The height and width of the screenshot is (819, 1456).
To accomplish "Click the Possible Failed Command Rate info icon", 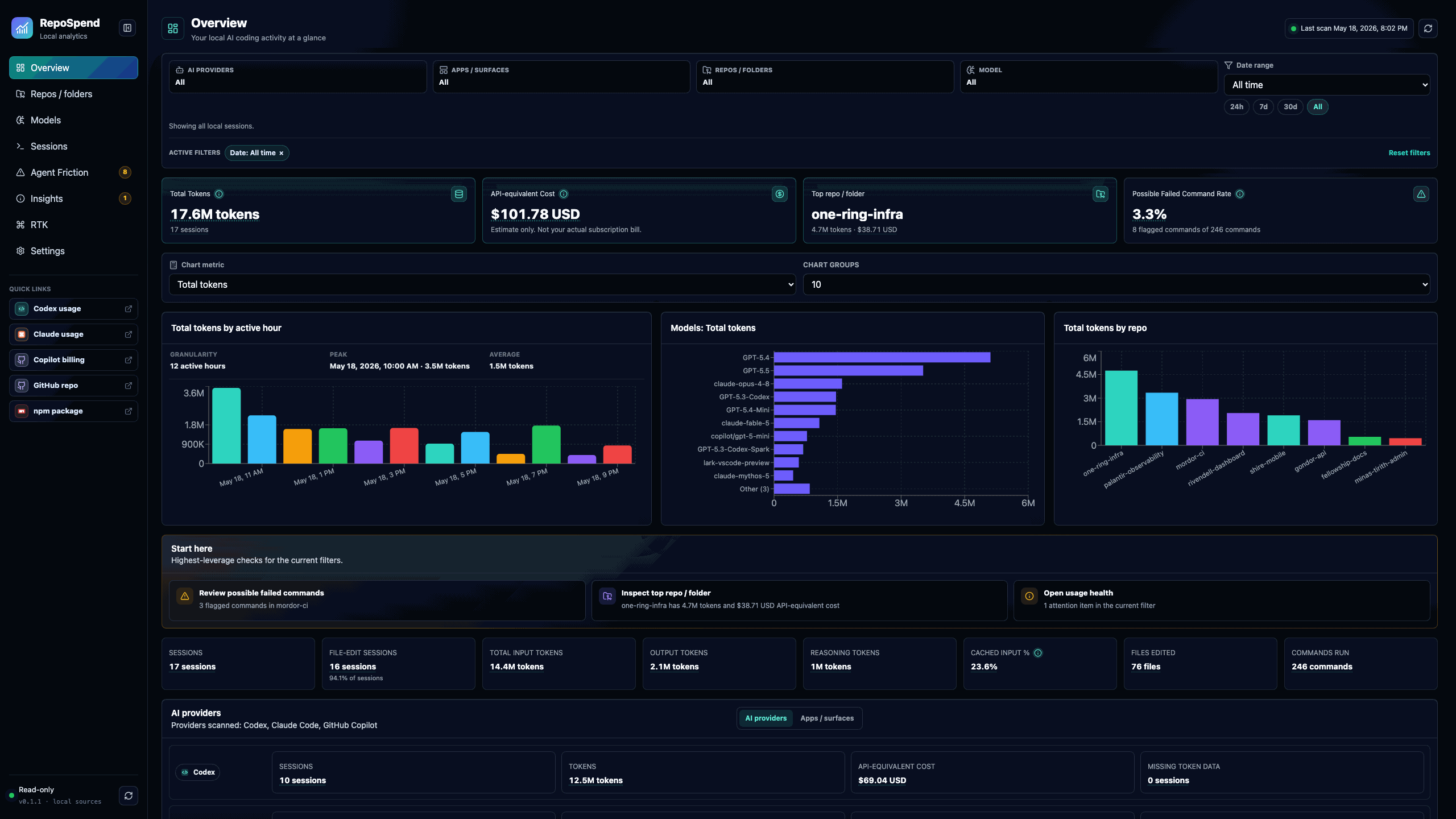I will (1240, 194).
